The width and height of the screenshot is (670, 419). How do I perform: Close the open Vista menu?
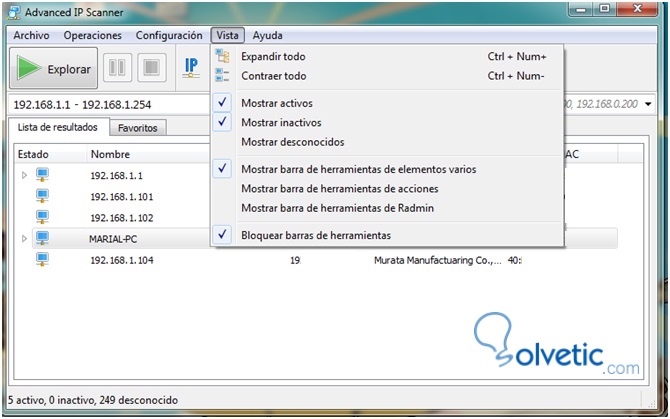(x=227, y=35)
